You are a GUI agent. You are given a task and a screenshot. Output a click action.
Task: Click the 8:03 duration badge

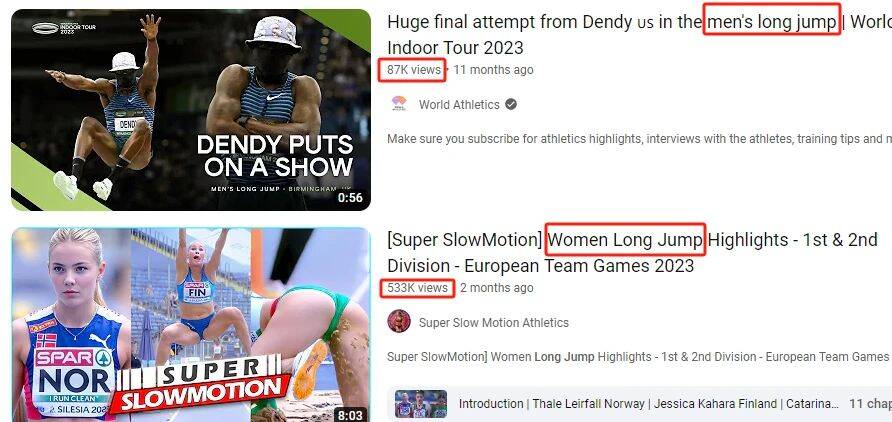point(350,415)
